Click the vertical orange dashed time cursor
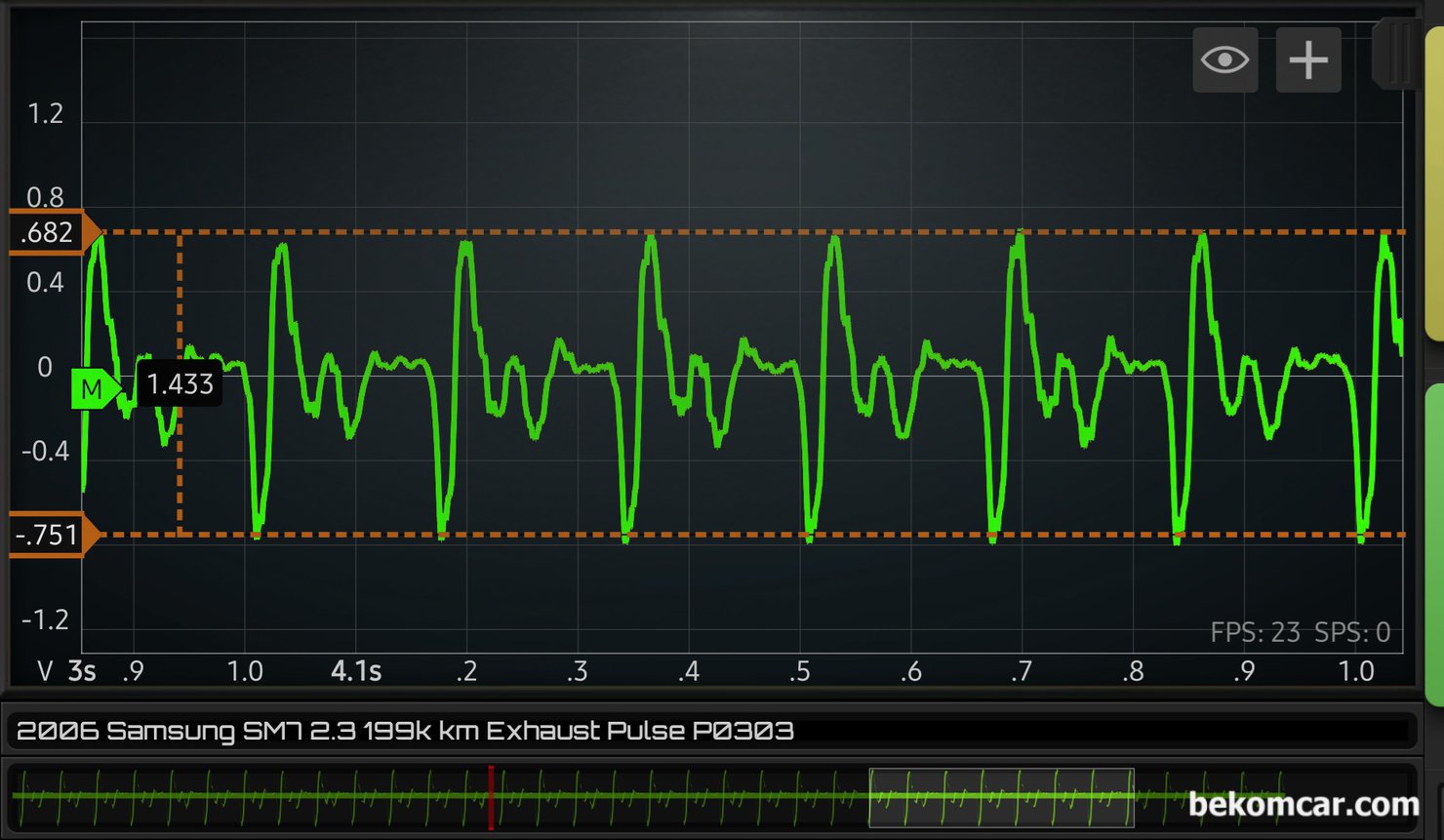The image size is (1444, 840). tap(180, 459)
